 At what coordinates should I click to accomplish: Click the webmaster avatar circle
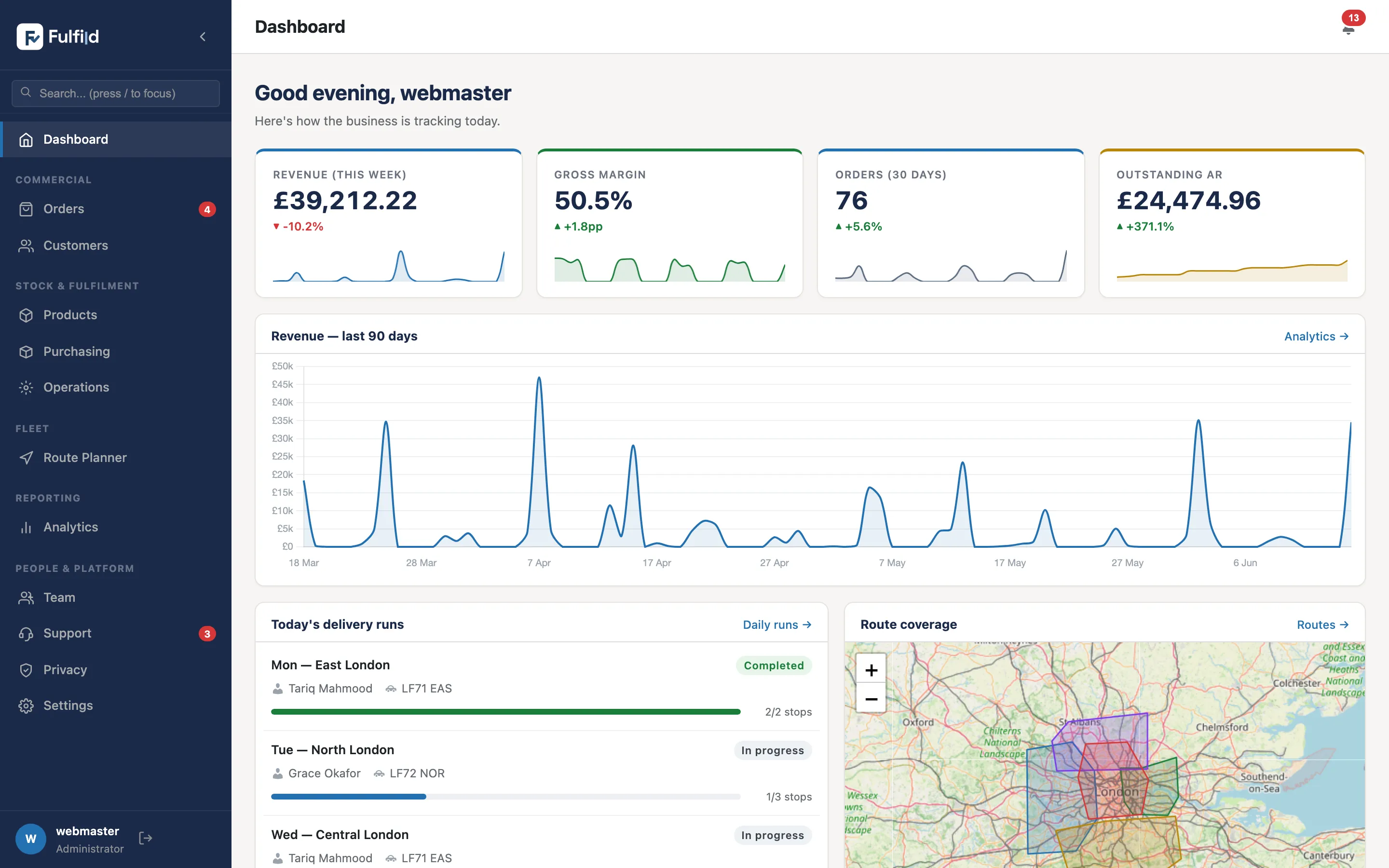[31, 839]
